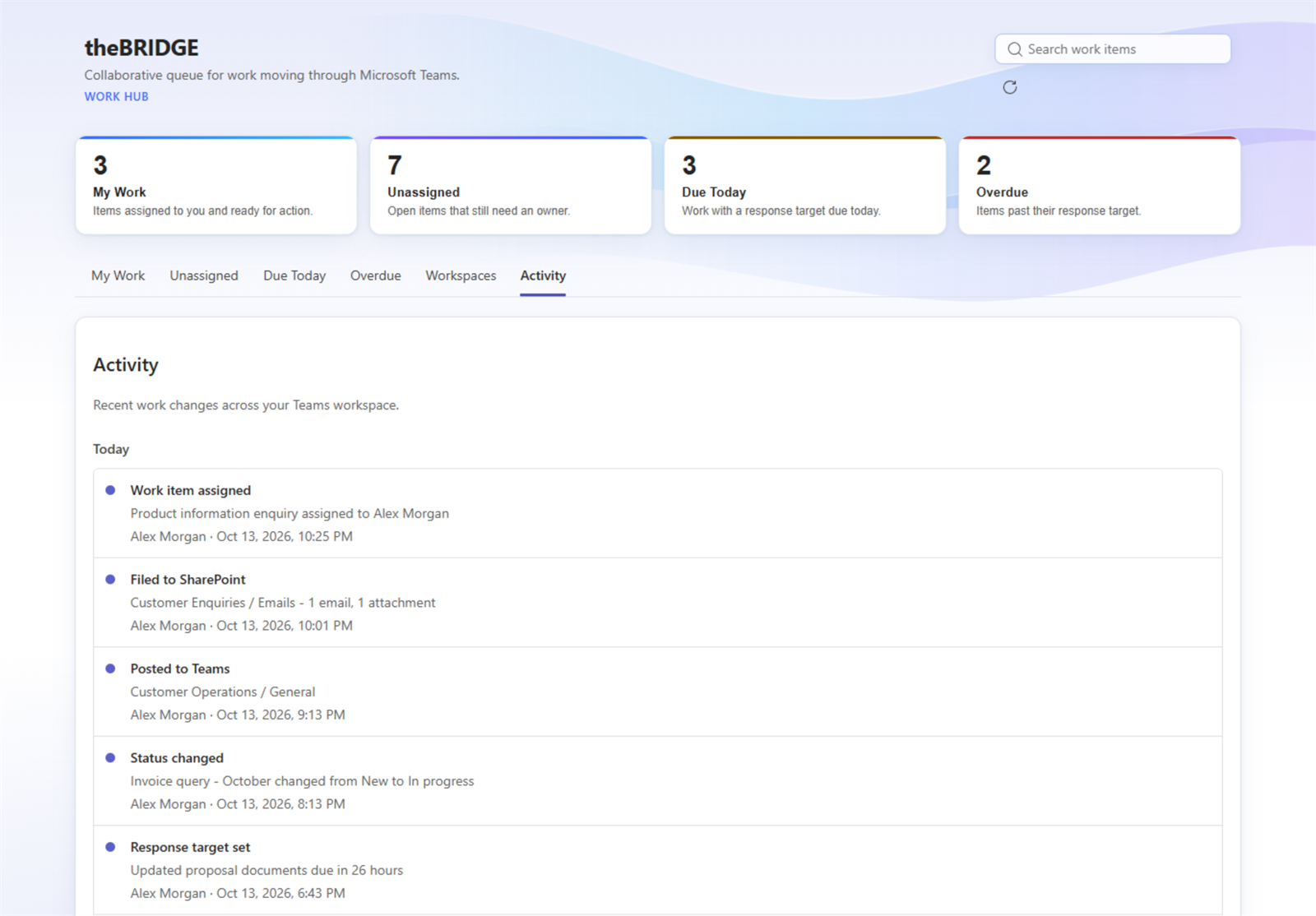
Task: Open the 'Status changed' activity entry
Action: [658, 781]
